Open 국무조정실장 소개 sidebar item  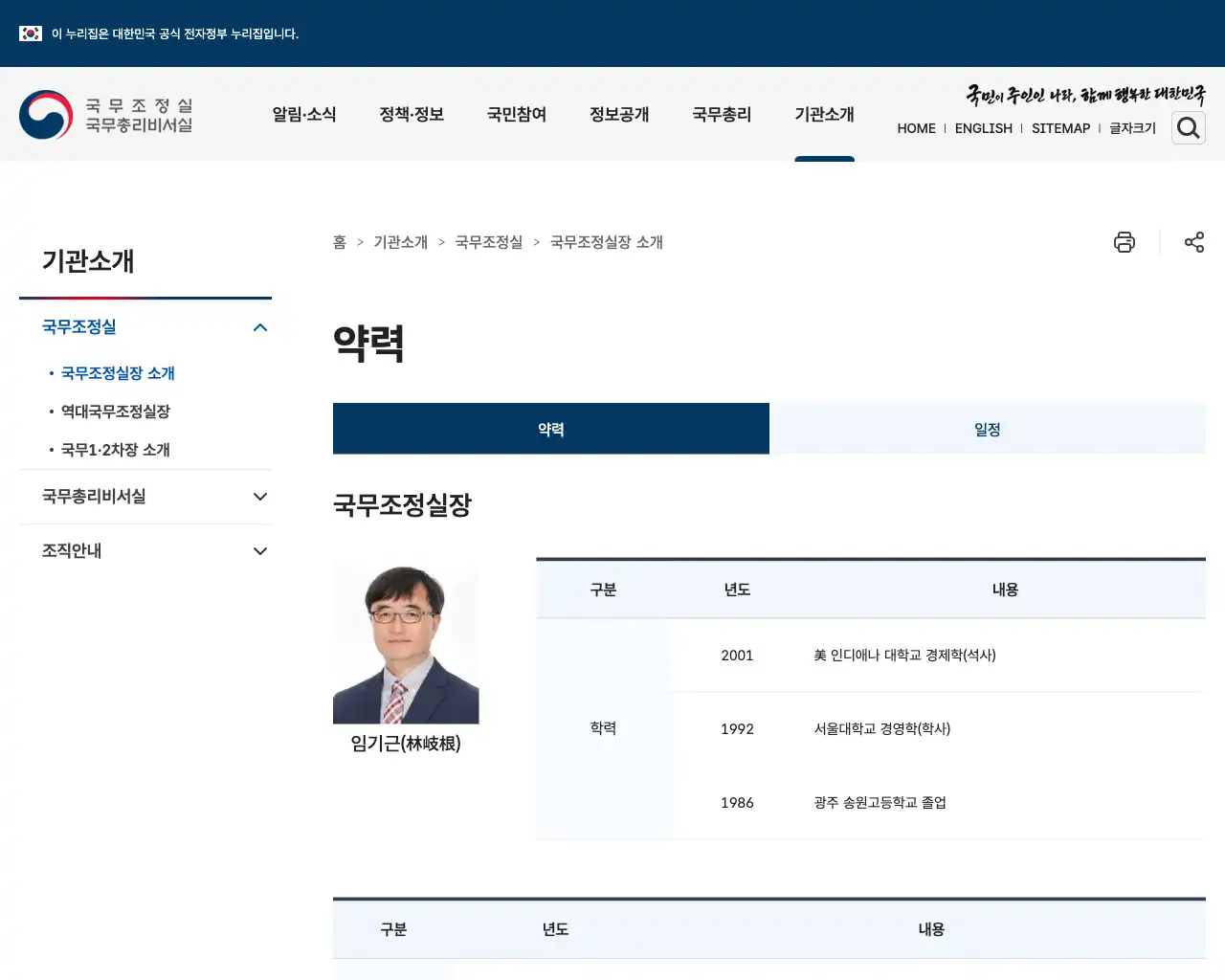(118, 373)
